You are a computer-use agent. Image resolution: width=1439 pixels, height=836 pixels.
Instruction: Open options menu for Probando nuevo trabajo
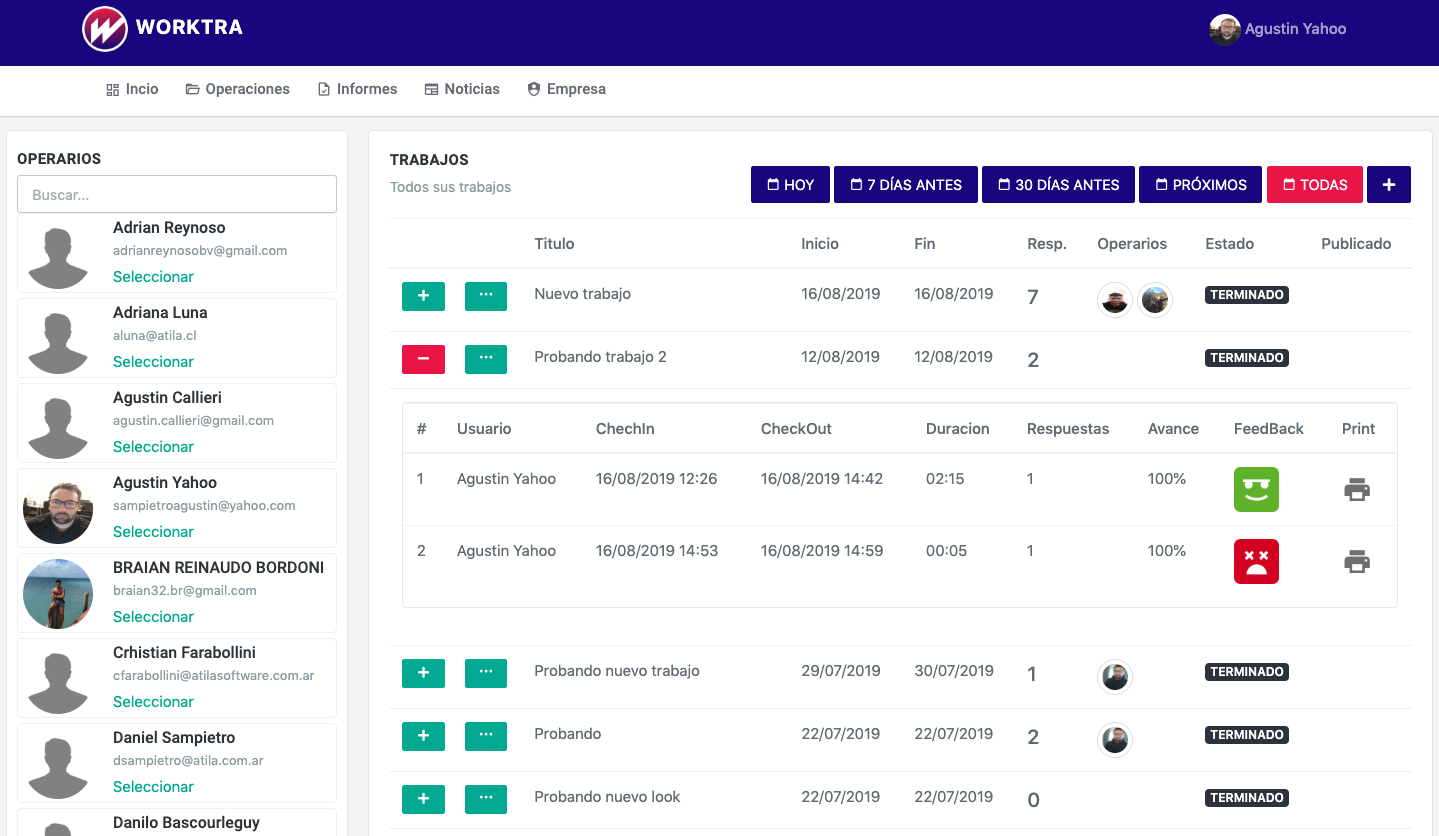pos(486,673)
